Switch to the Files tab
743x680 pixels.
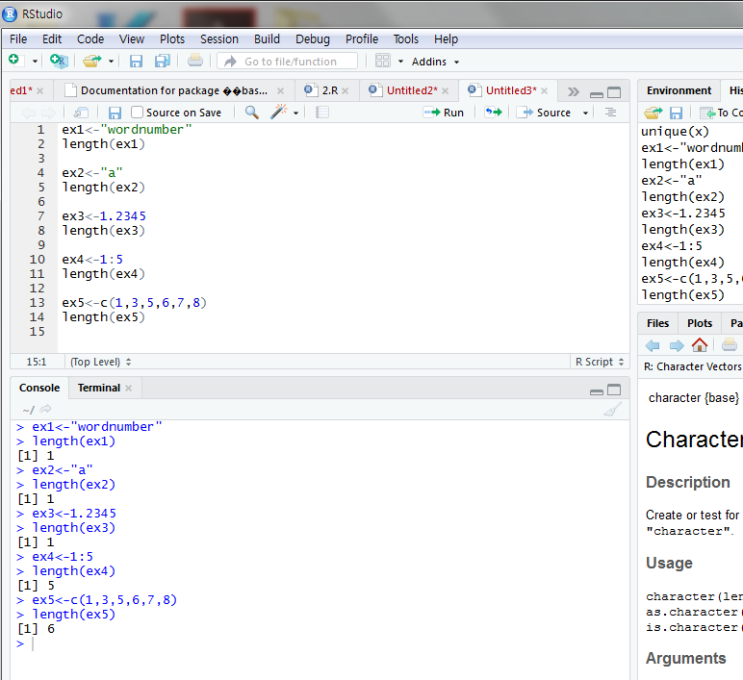658,323
